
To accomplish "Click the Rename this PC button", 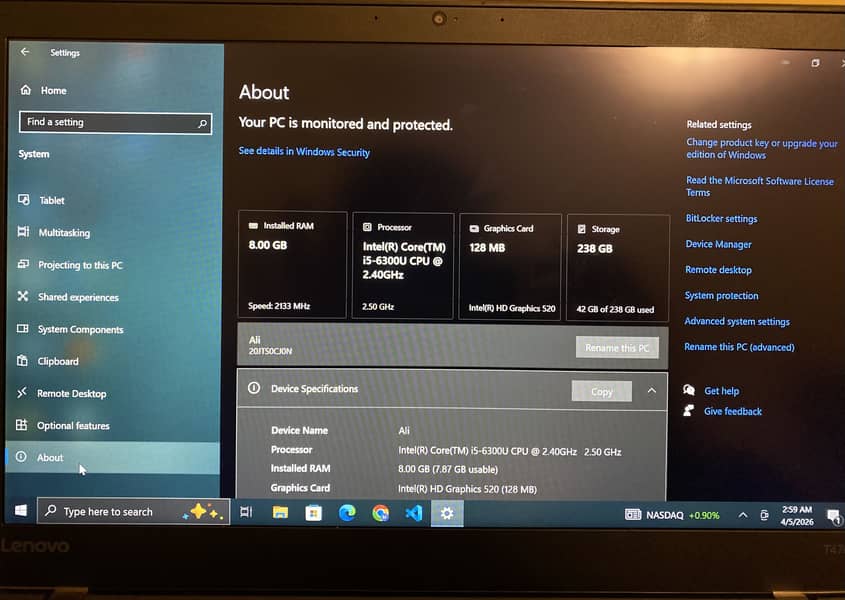I will point(617,348).
